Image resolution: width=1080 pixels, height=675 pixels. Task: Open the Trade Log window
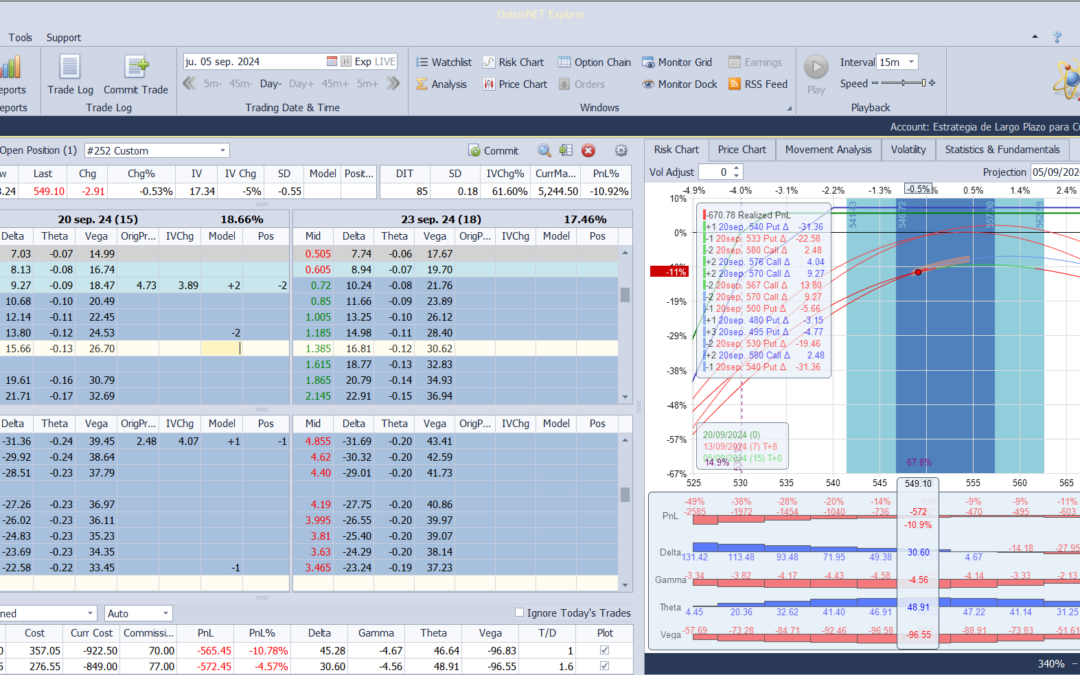pyautogui.click(x=70, y=74)
